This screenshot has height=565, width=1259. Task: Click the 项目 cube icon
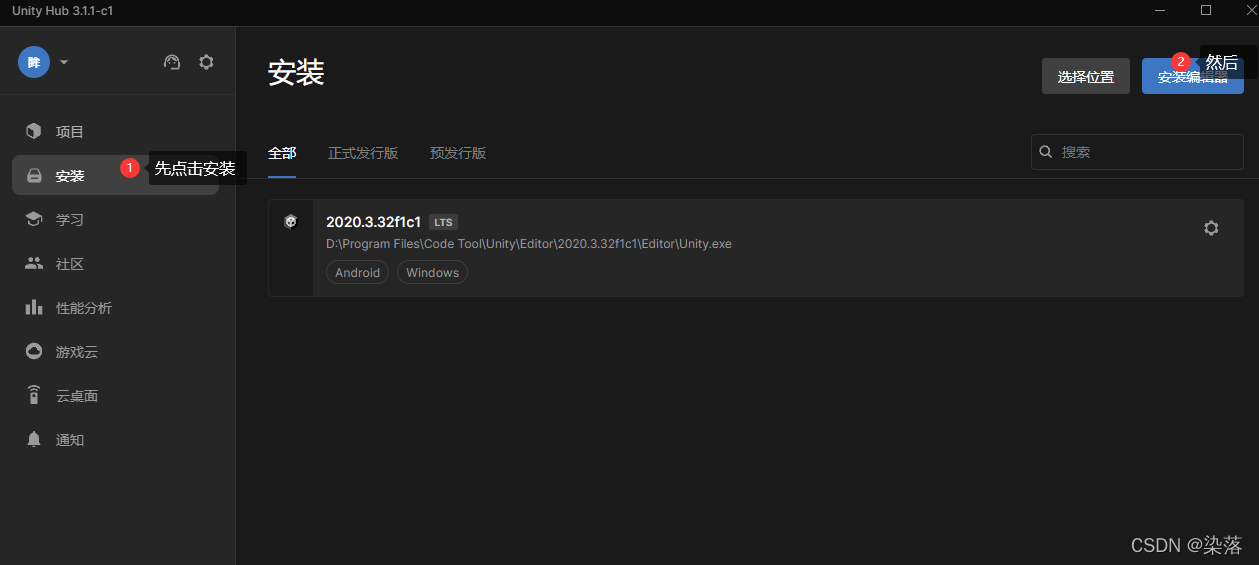click(34, 131)
